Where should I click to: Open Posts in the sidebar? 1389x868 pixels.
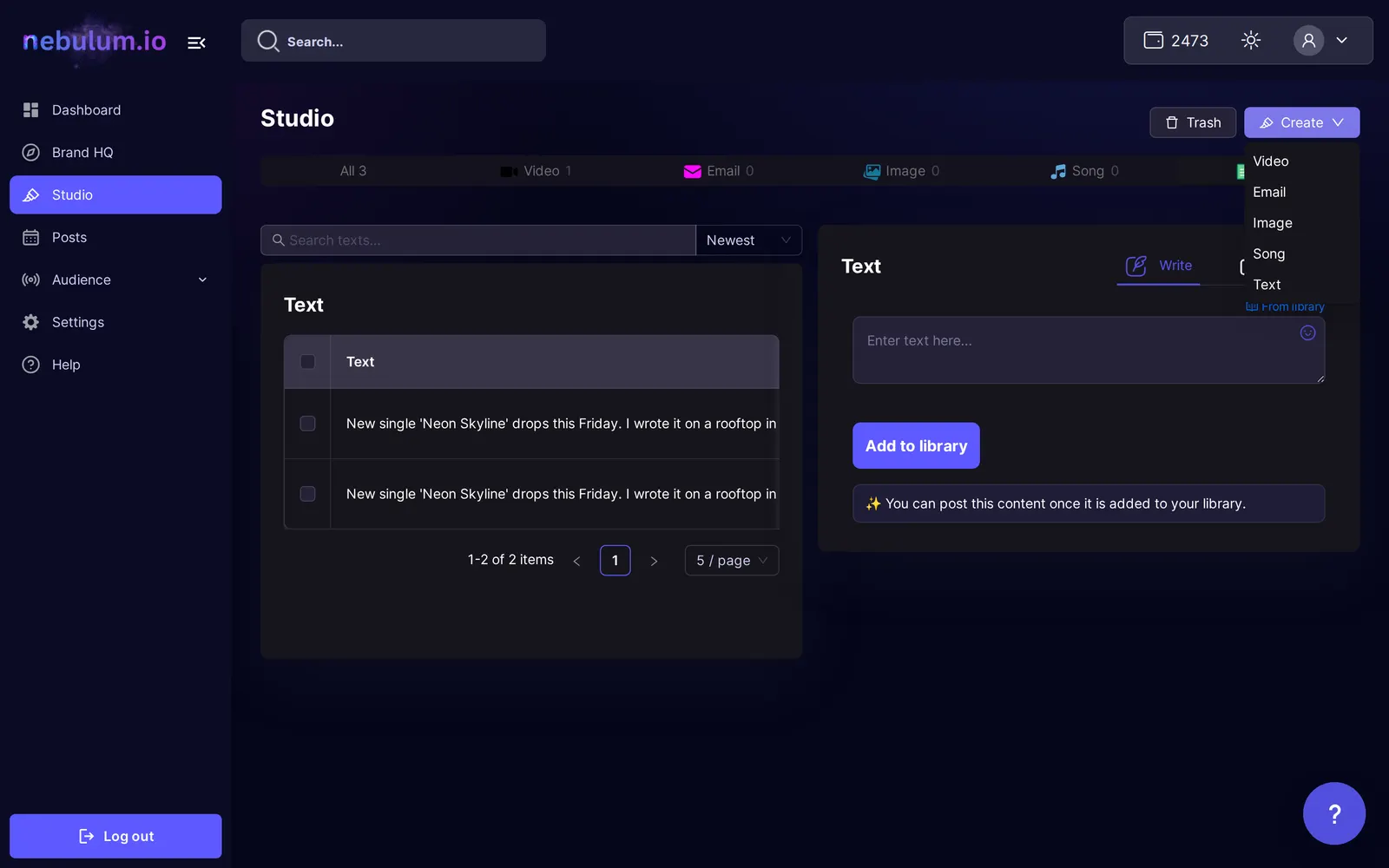(x=115, y=237)
